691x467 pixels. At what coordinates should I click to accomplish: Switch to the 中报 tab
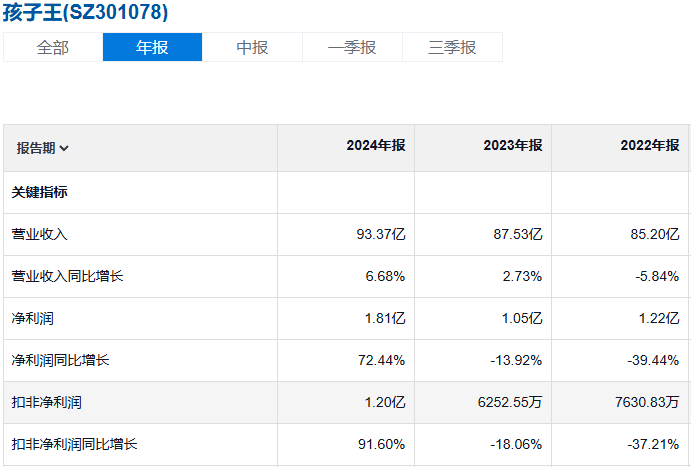coord(252,47)
